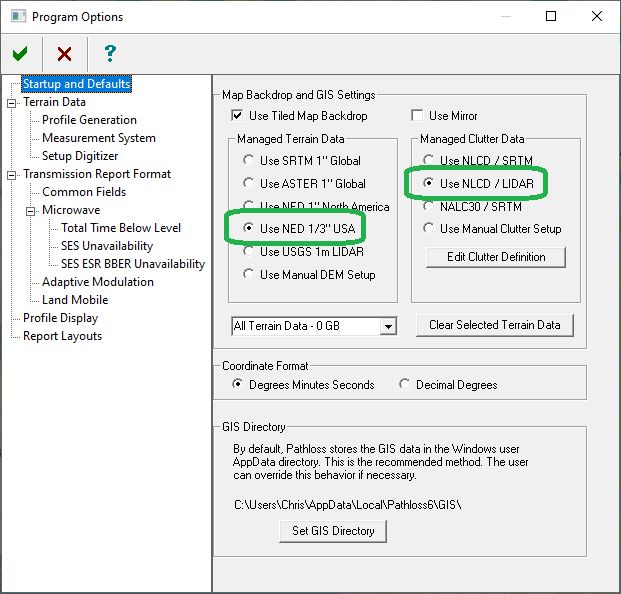Viewport: 621px width, 594px height.
Task: Open help with the question mark icon
Action: tap(110, 54)
